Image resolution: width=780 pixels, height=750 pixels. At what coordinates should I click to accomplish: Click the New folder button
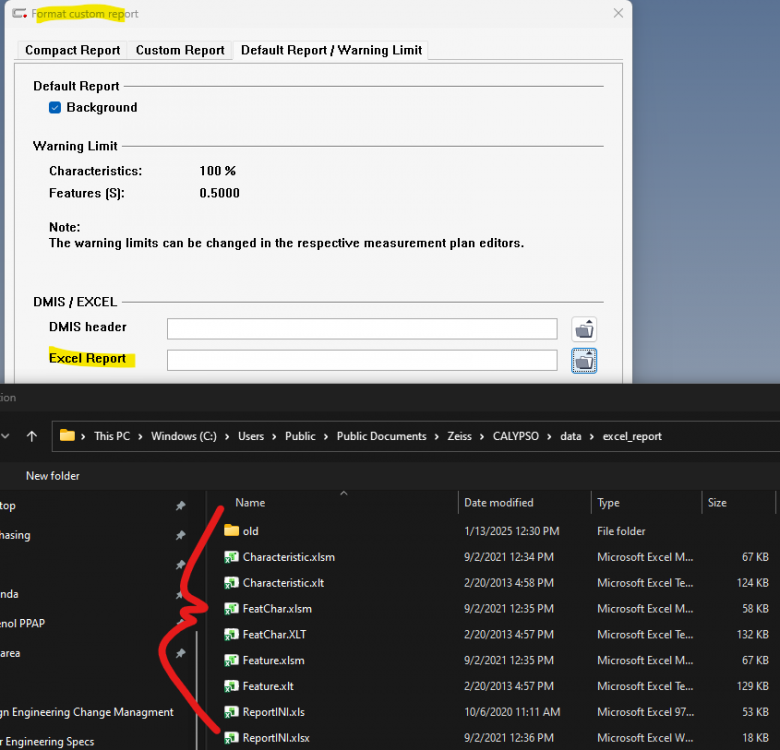53,476
